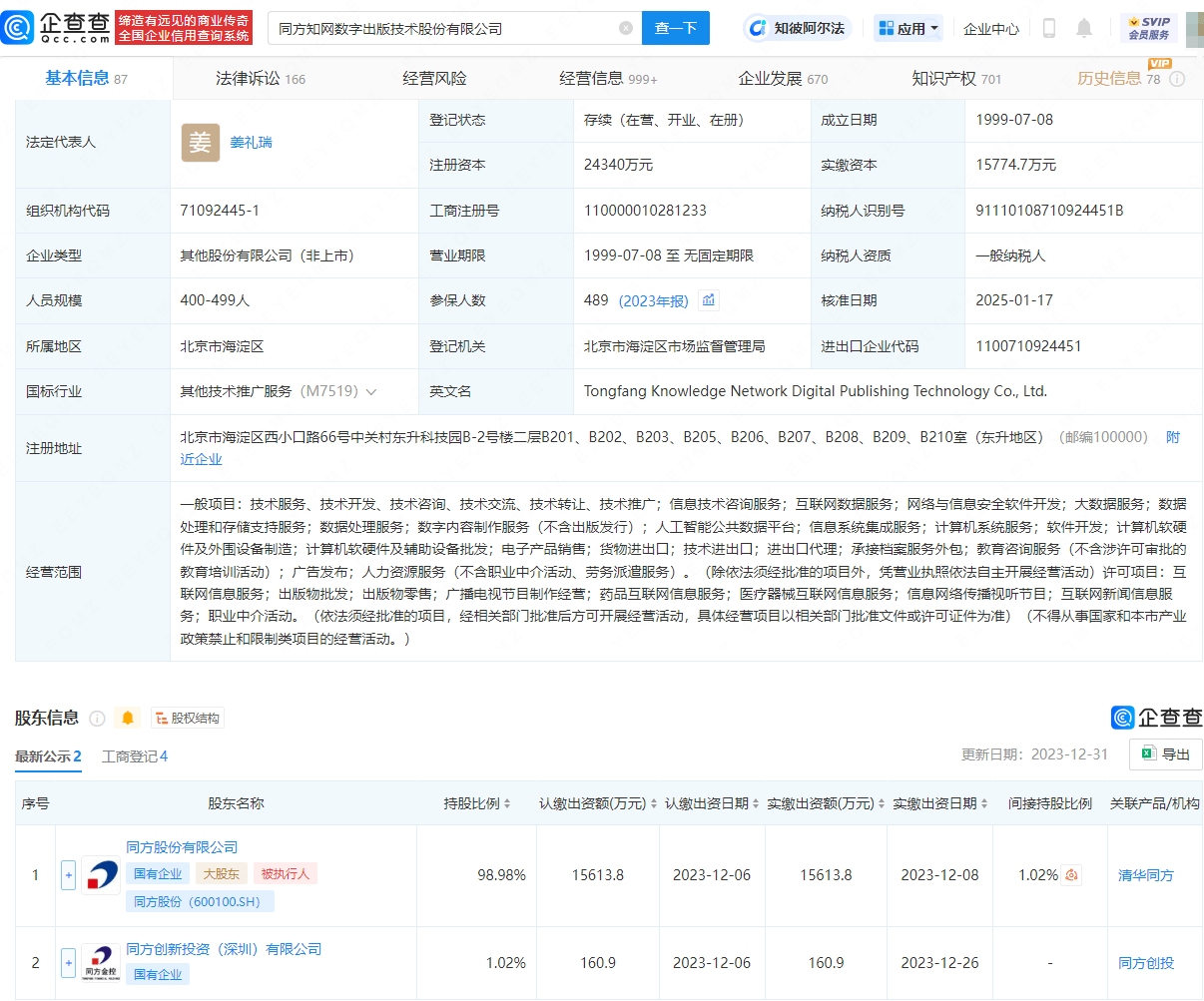Click the bell icon next to 股东信息
This screenshot has width=1204, height=1001.
pos(127,718)
